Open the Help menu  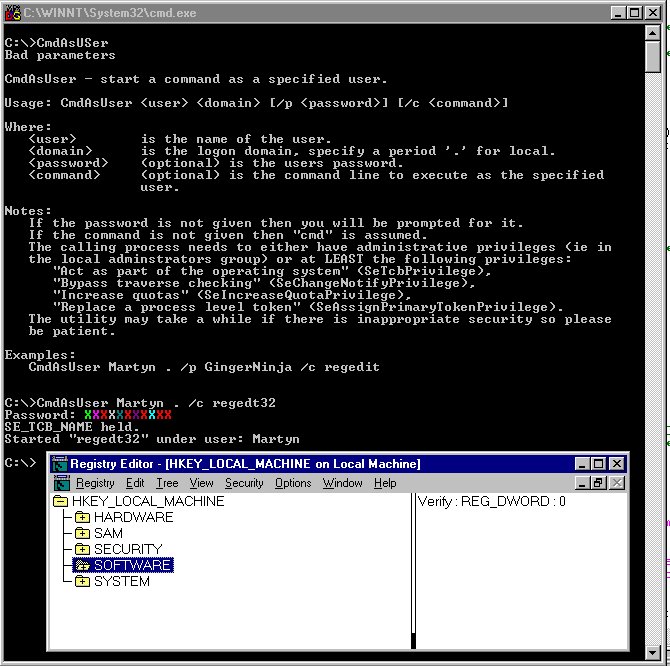click(385, 483)
